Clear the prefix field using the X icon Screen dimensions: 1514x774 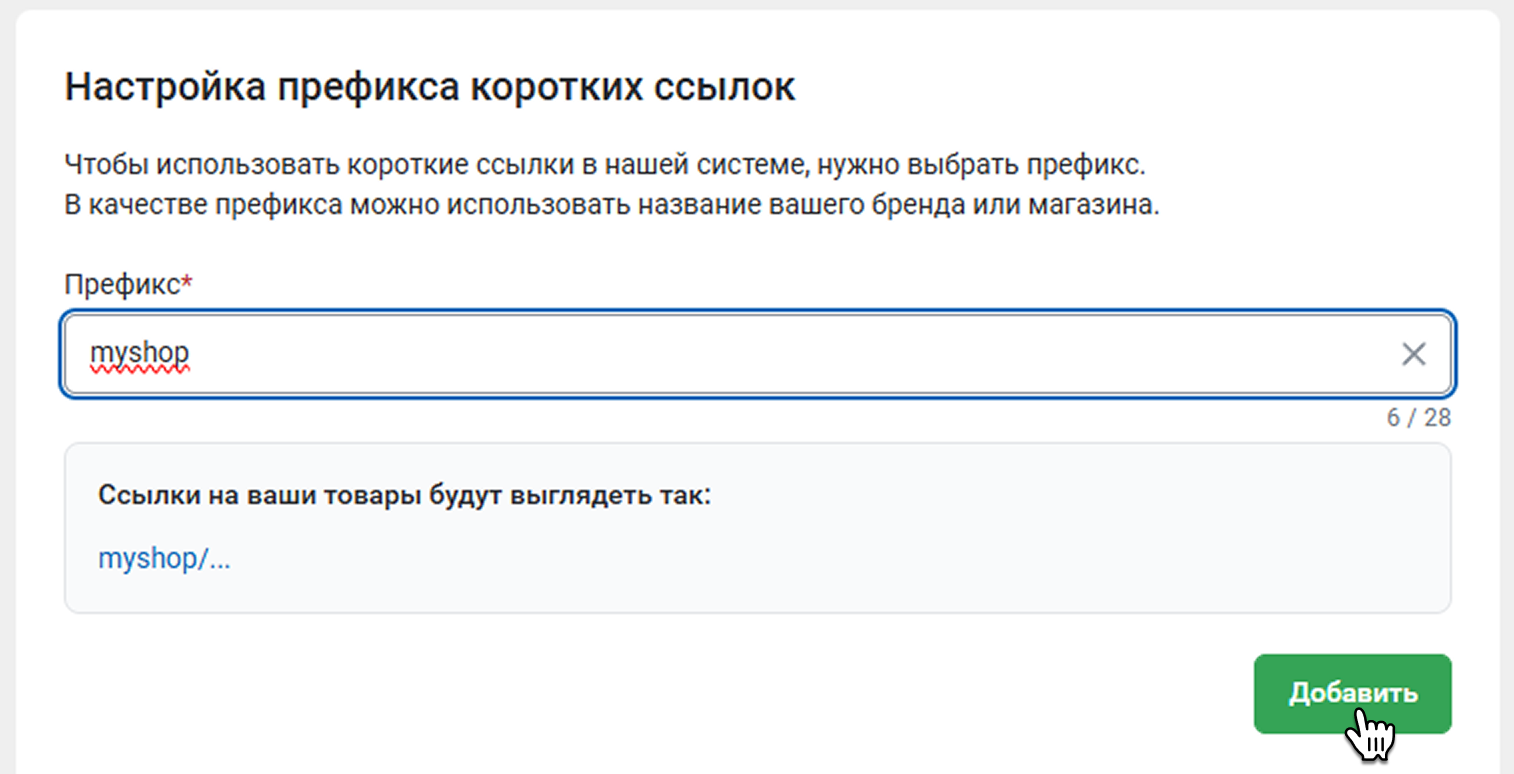(1413, 354)
